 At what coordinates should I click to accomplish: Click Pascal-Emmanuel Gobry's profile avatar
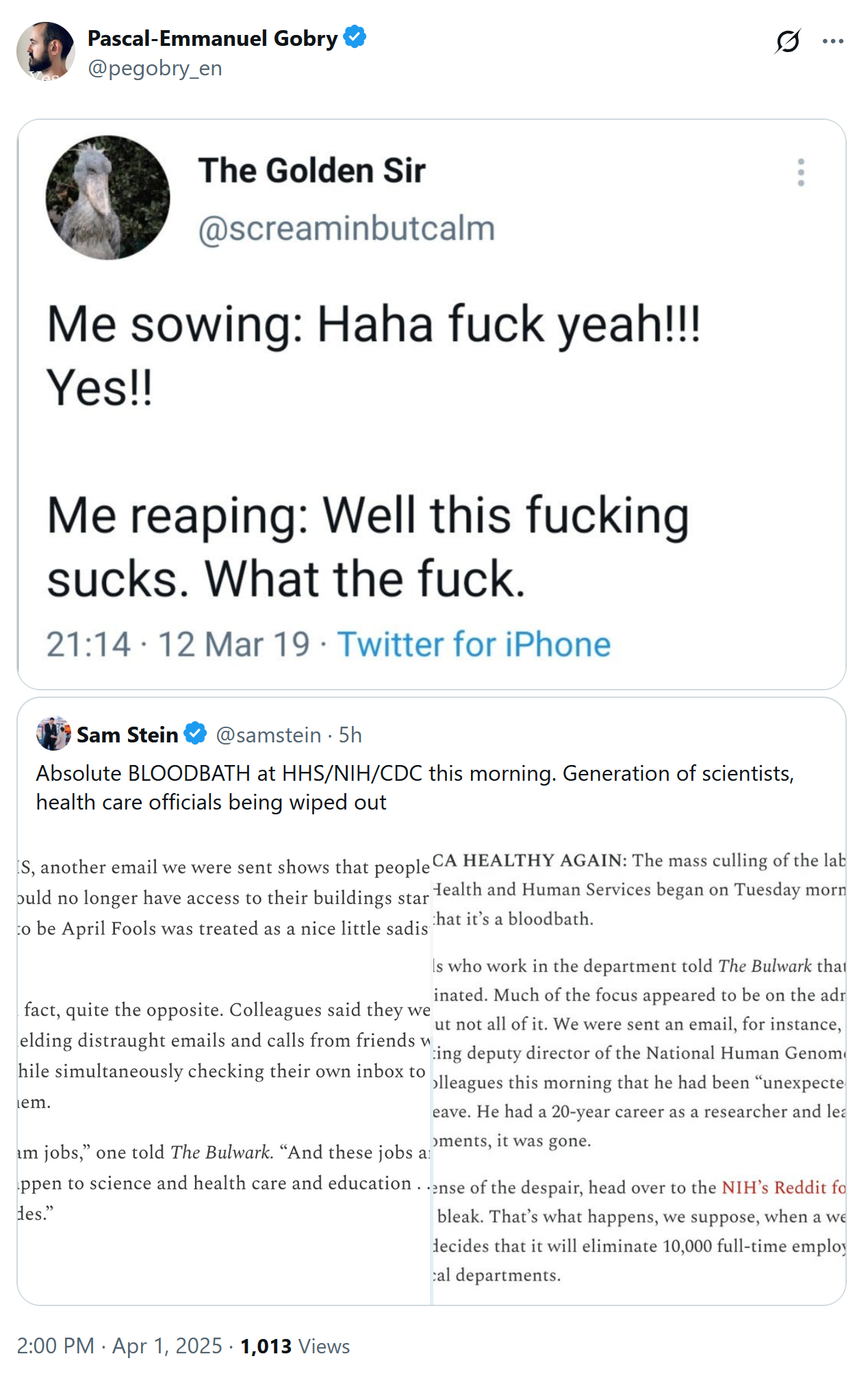coord(45,51)
